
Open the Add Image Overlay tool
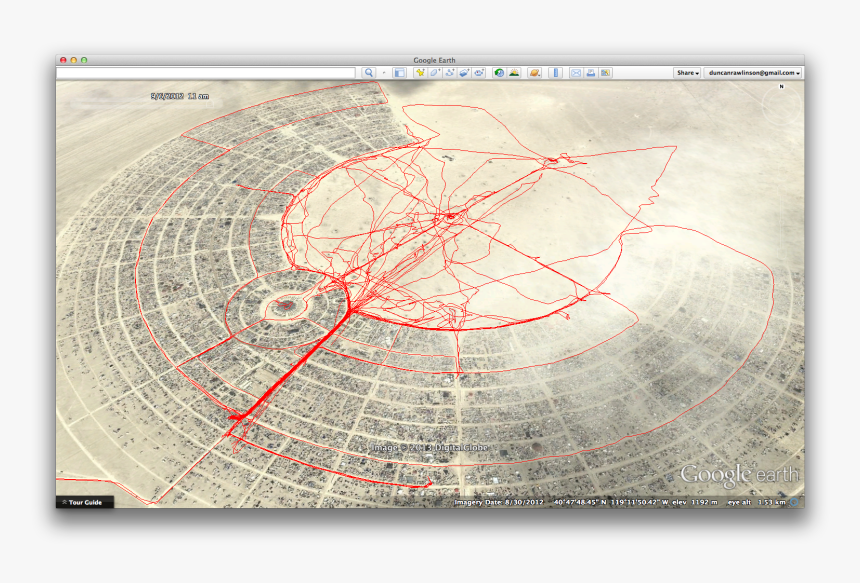[x=464, y=72]
